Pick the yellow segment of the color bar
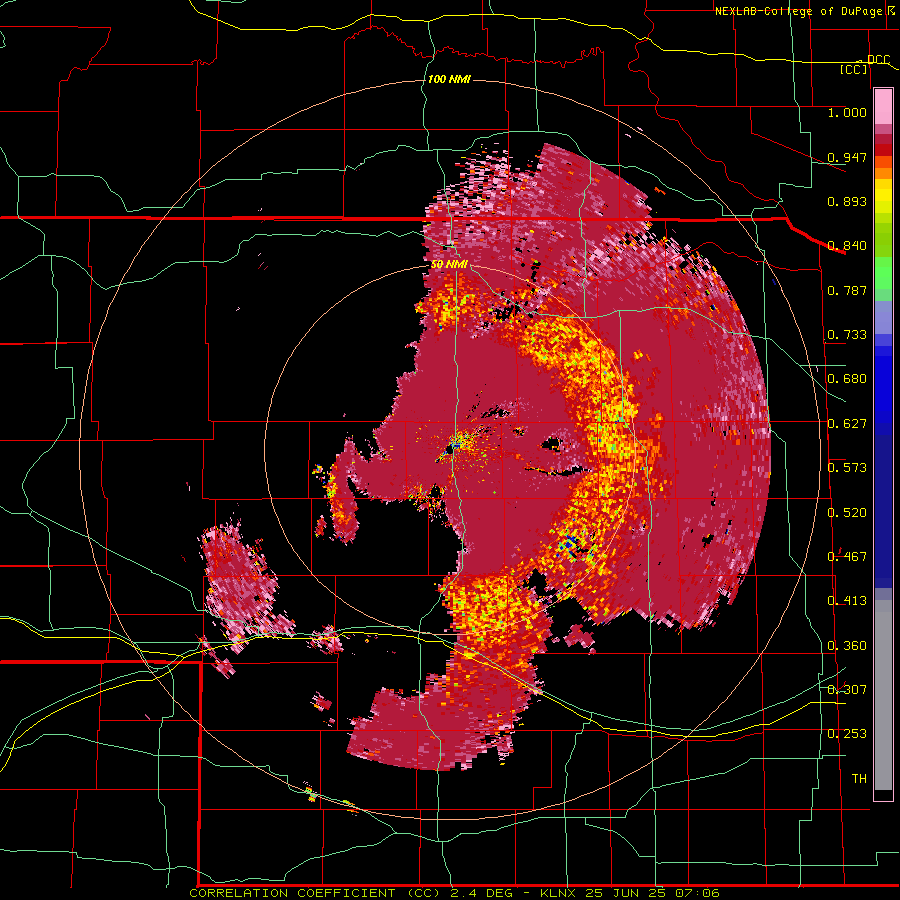 click(883, 196)
